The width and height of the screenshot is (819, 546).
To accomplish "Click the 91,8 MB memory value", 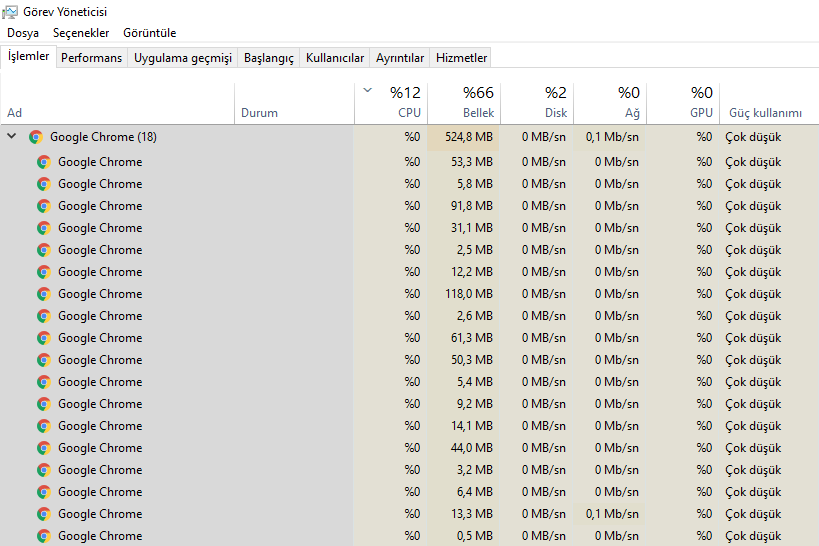I will pos(472,206).
